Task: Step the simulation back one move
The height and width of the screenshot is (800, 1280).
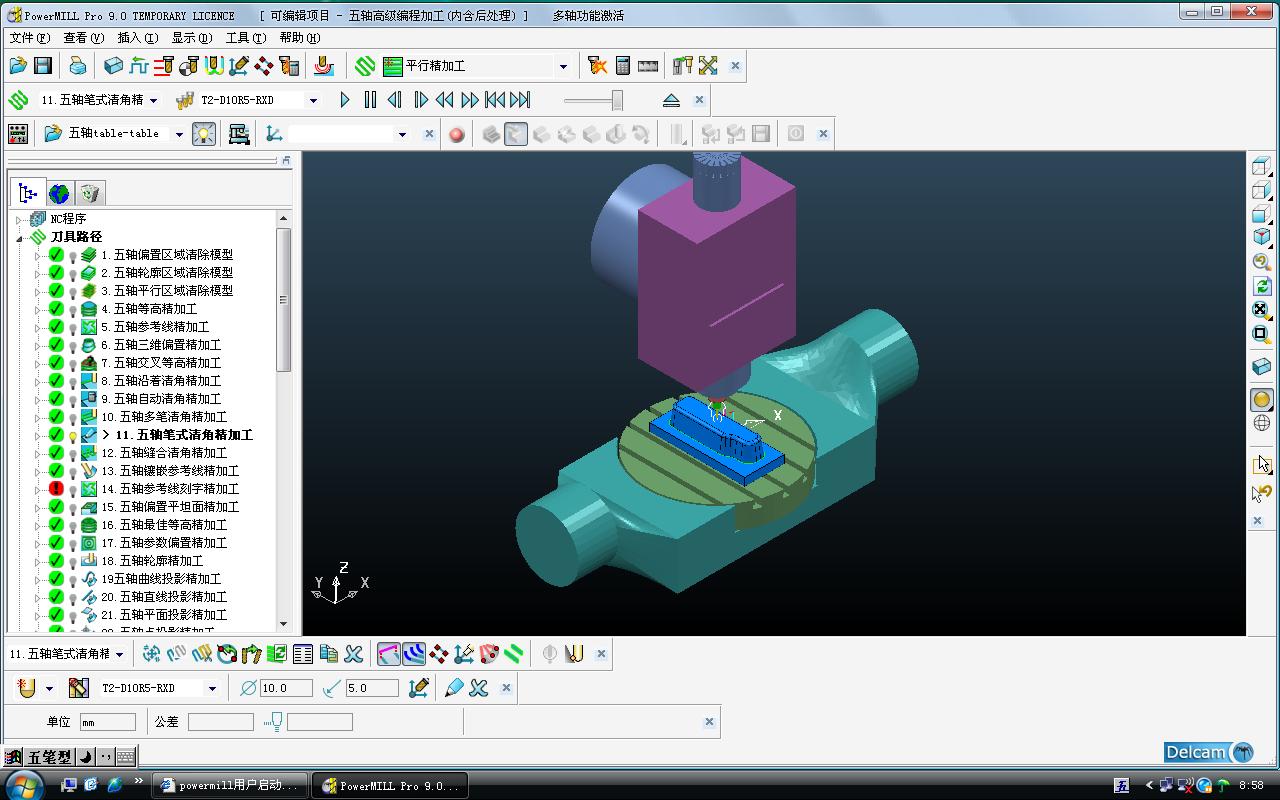Action: point(395,100)
